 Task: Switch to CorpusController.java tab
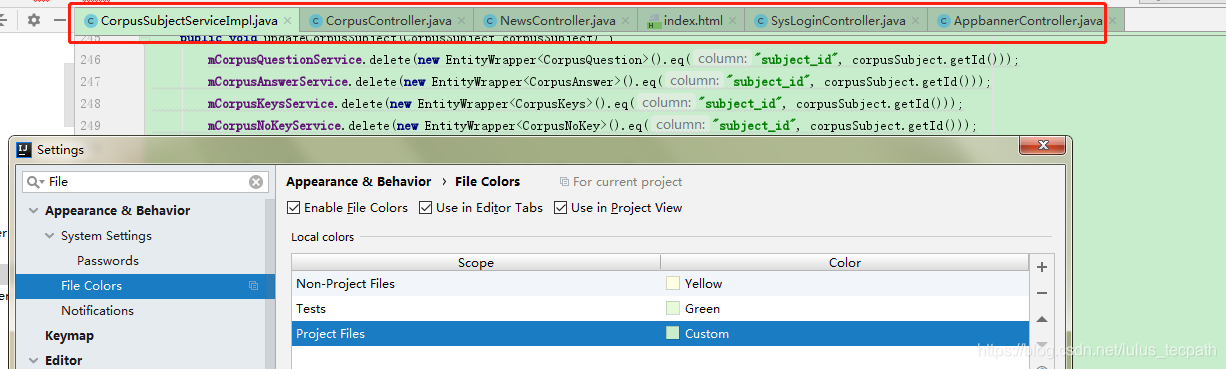388,20
